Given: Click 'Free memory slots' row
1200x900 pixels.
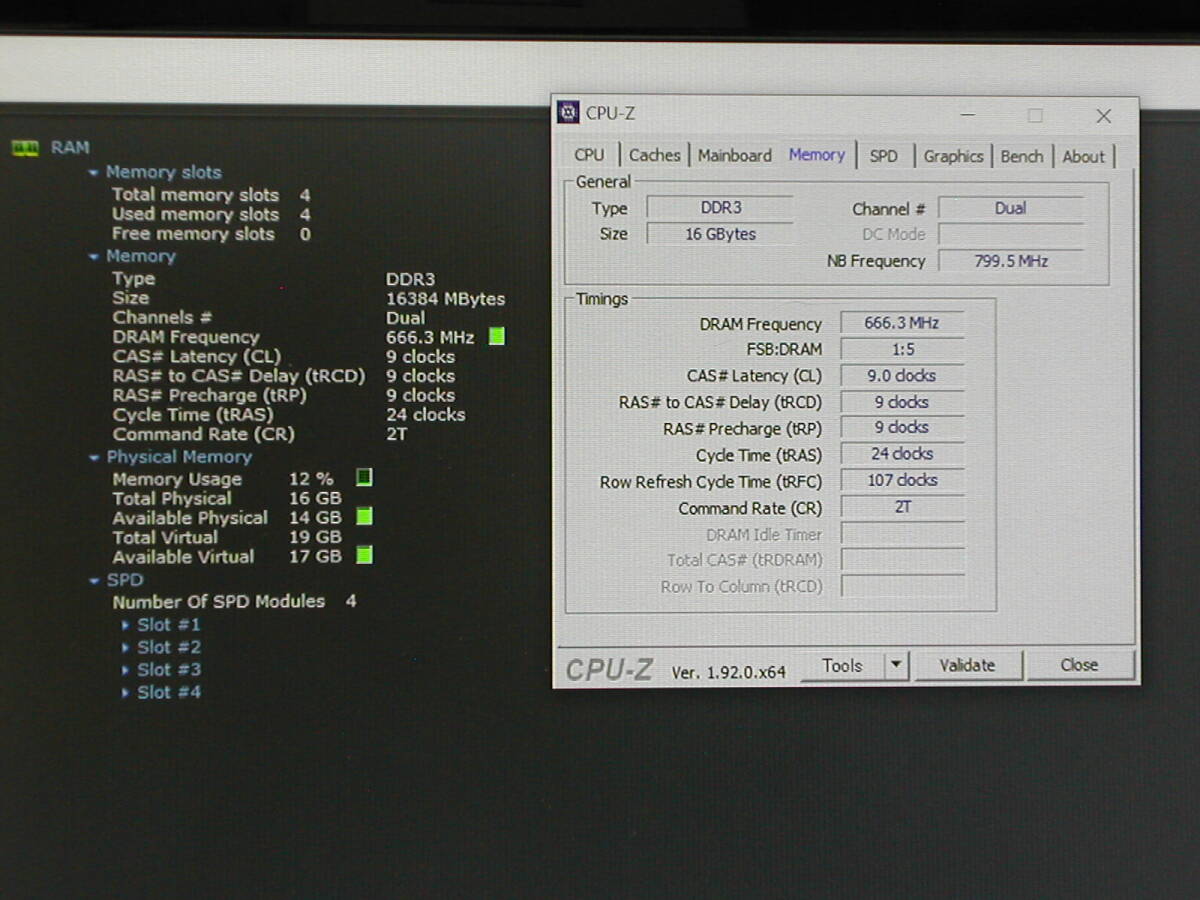Looking at the screenshot, I should 211,234.
